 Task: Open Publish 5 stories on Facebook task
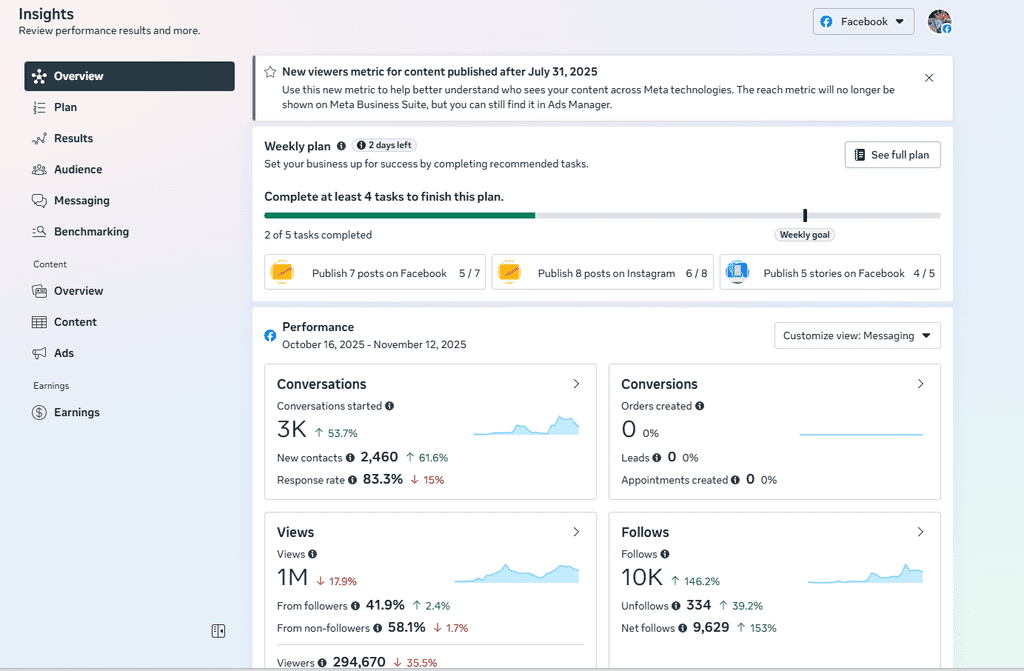829,273
